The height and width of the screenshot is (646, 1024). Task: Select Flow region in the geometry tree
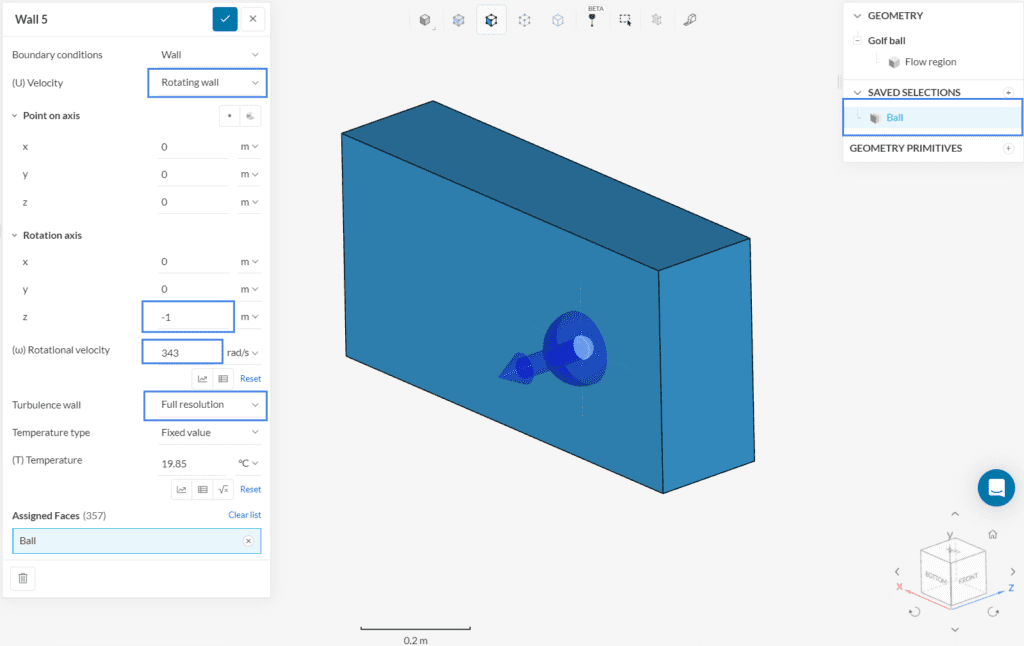click(x=930, y=62)
